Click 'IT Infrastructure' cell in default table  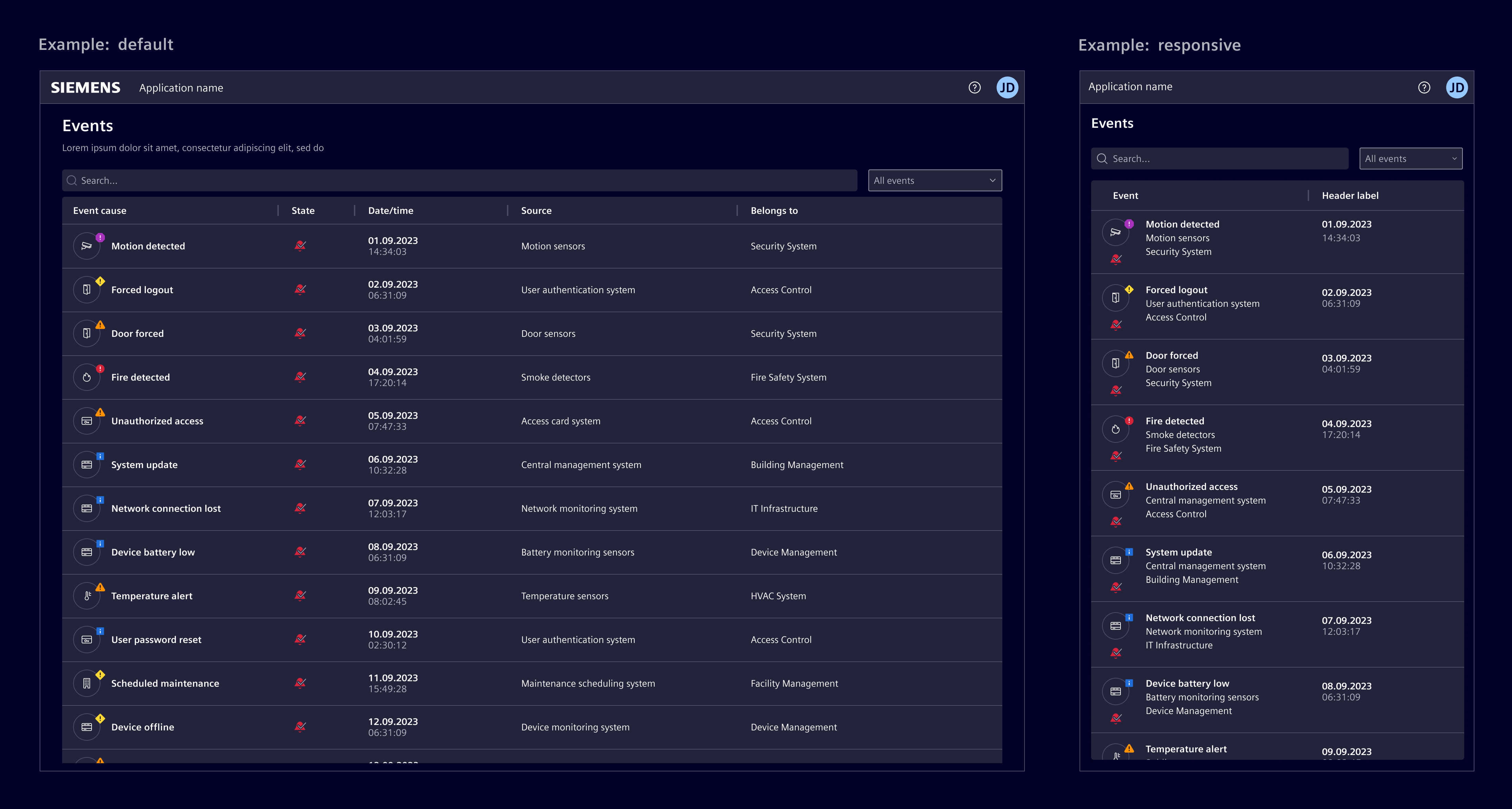click(x=784, y=508)
